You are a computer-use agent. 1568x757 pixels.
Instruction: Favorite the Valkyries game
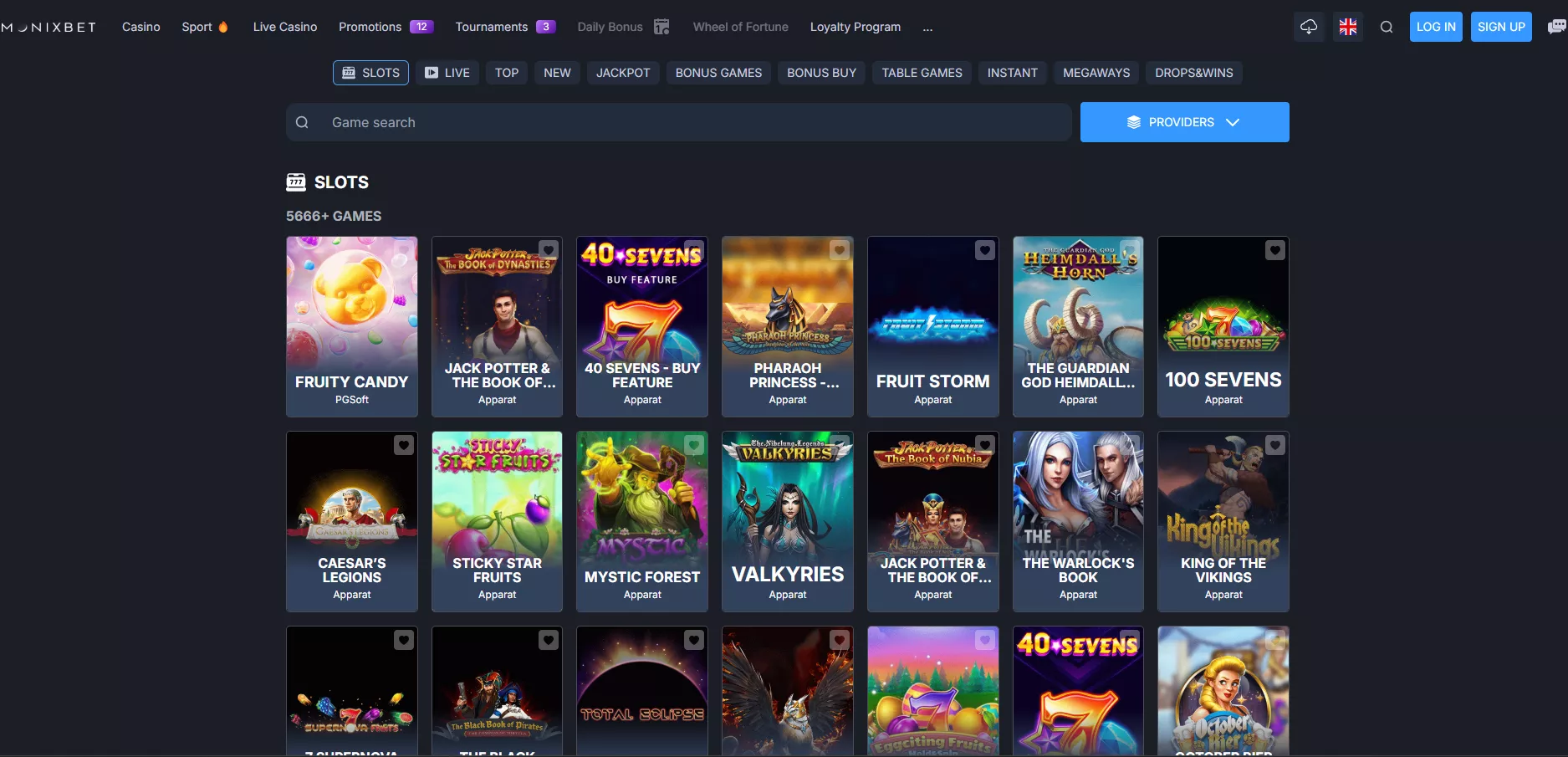coord(839,445)
